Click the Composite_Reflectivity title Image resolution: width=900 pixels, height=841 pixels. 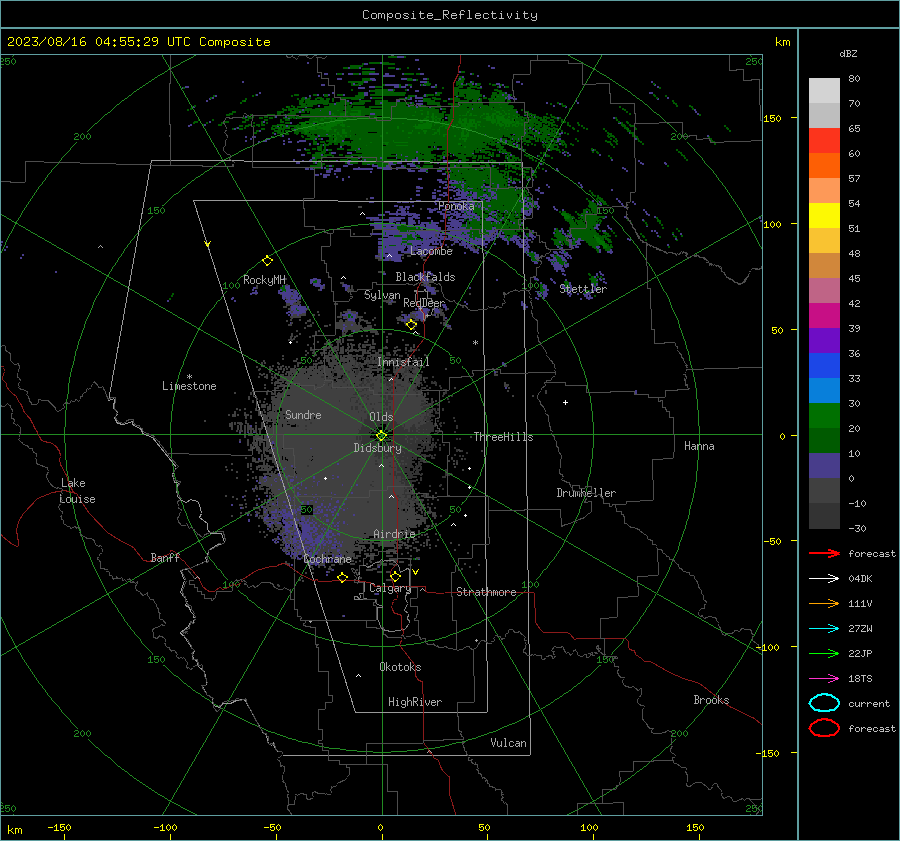point(450,15)
